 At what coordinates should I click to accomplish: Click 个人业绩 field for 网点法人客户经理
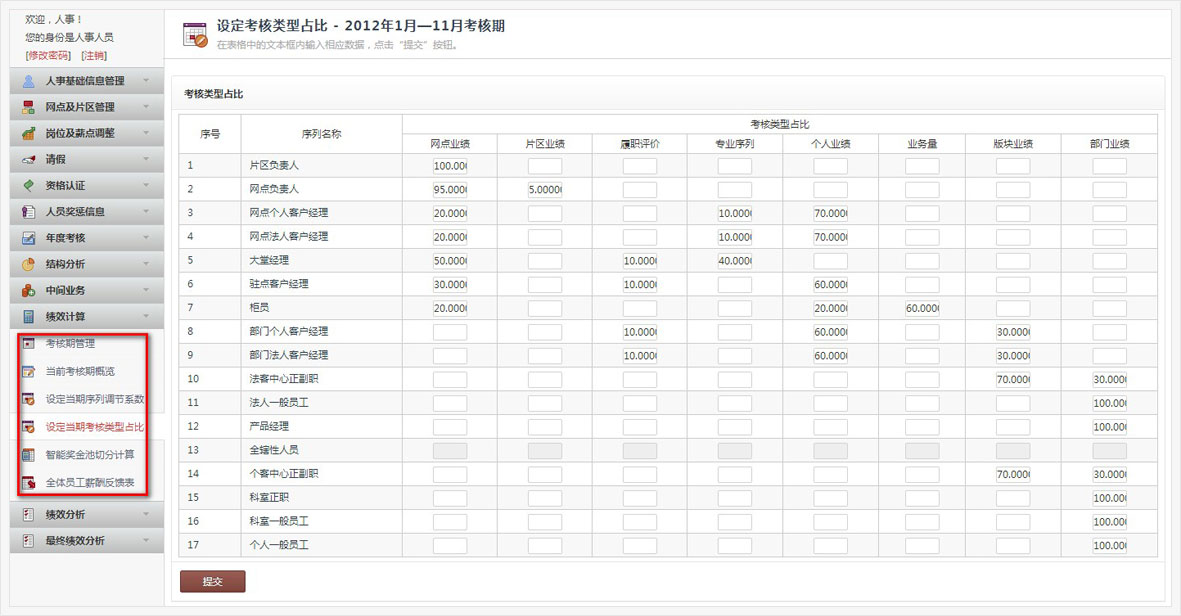(x=830, y=237)
